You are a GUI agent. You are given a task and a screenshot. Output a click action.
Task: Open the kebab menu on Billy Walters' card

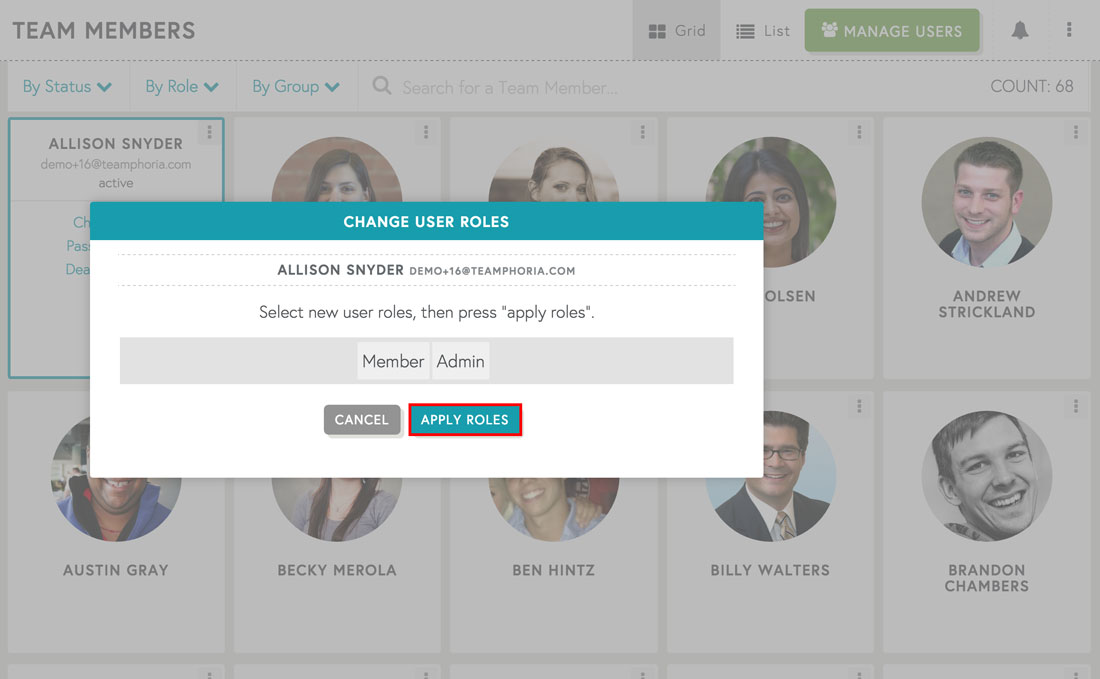point(858,406)
